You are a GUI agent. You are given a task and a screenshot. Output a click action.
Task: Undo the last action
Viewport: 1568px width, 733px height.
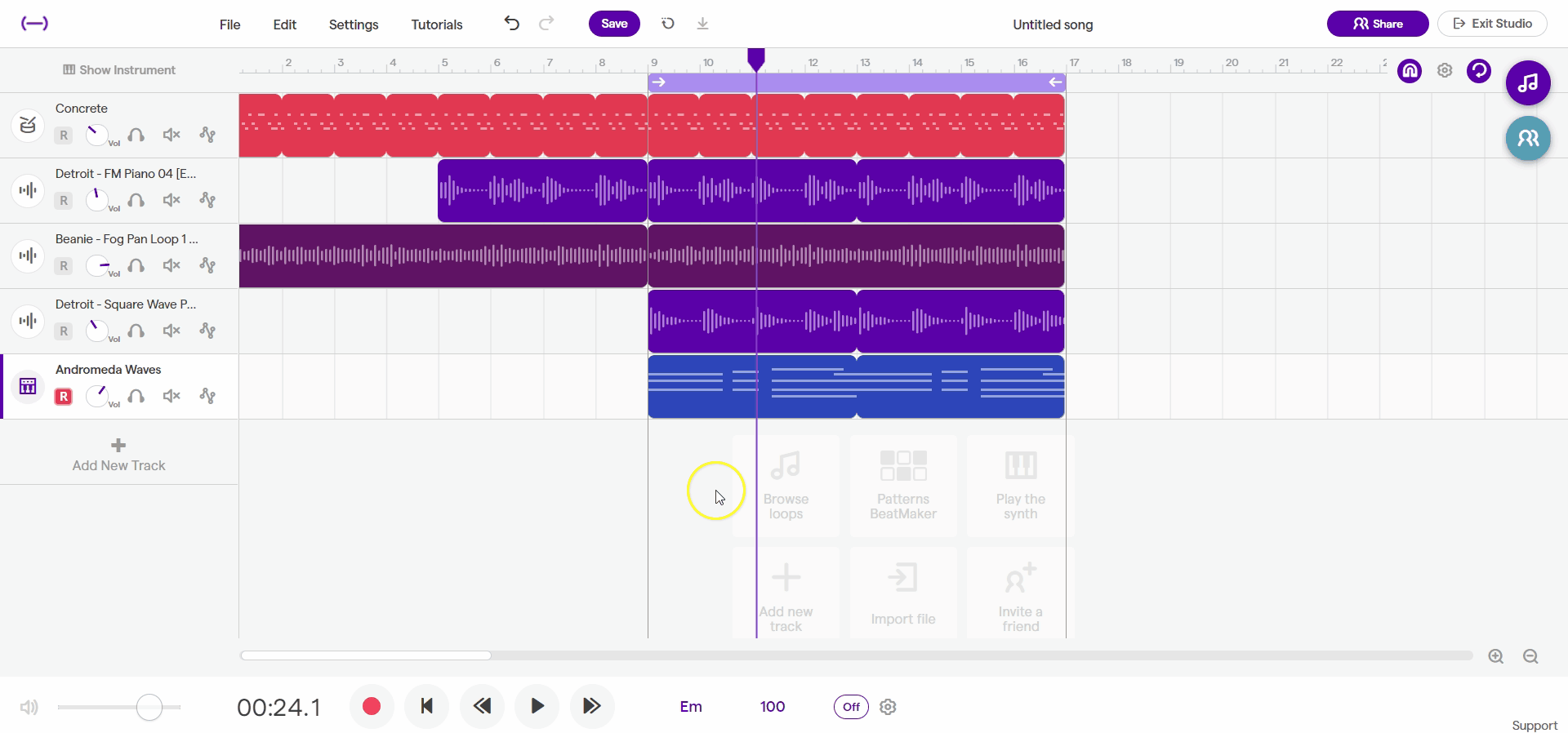(512, 24)
